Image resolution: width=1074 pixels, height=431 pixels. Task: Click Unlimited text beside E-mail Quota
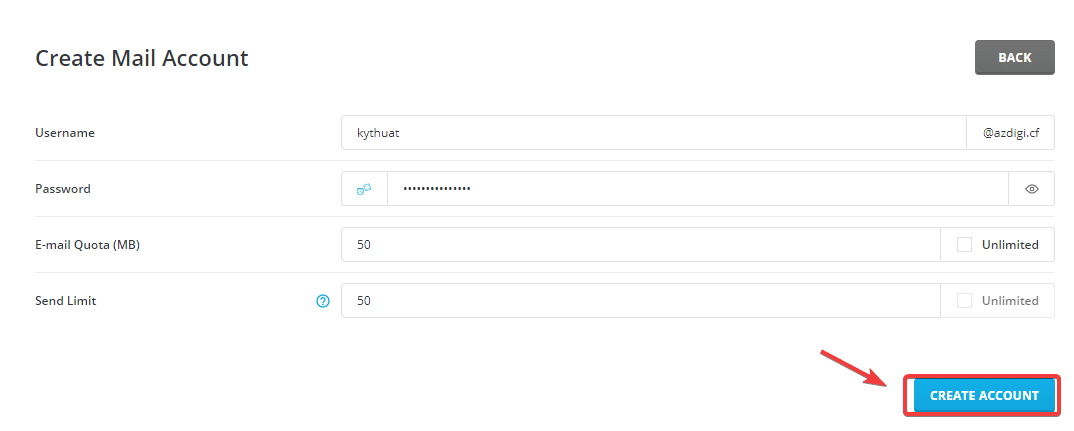click(1010, 244)
